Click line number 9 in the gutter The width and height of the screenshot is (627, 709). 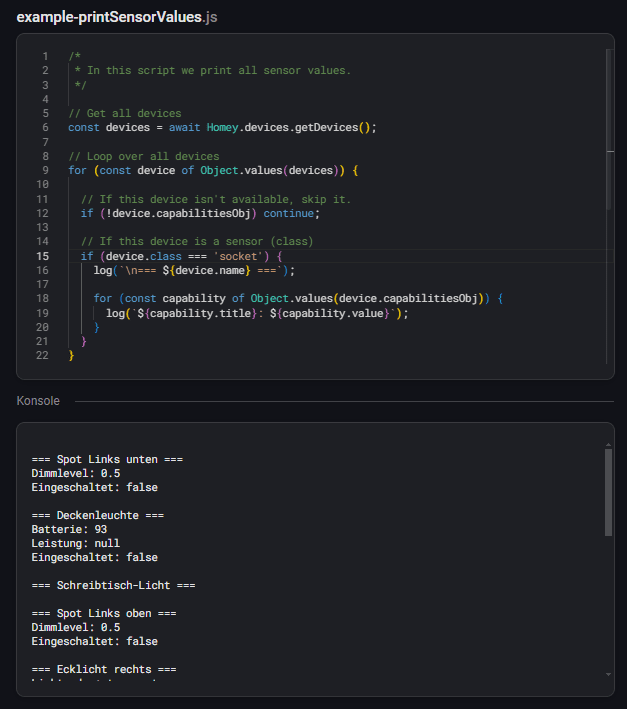[45, 170]
